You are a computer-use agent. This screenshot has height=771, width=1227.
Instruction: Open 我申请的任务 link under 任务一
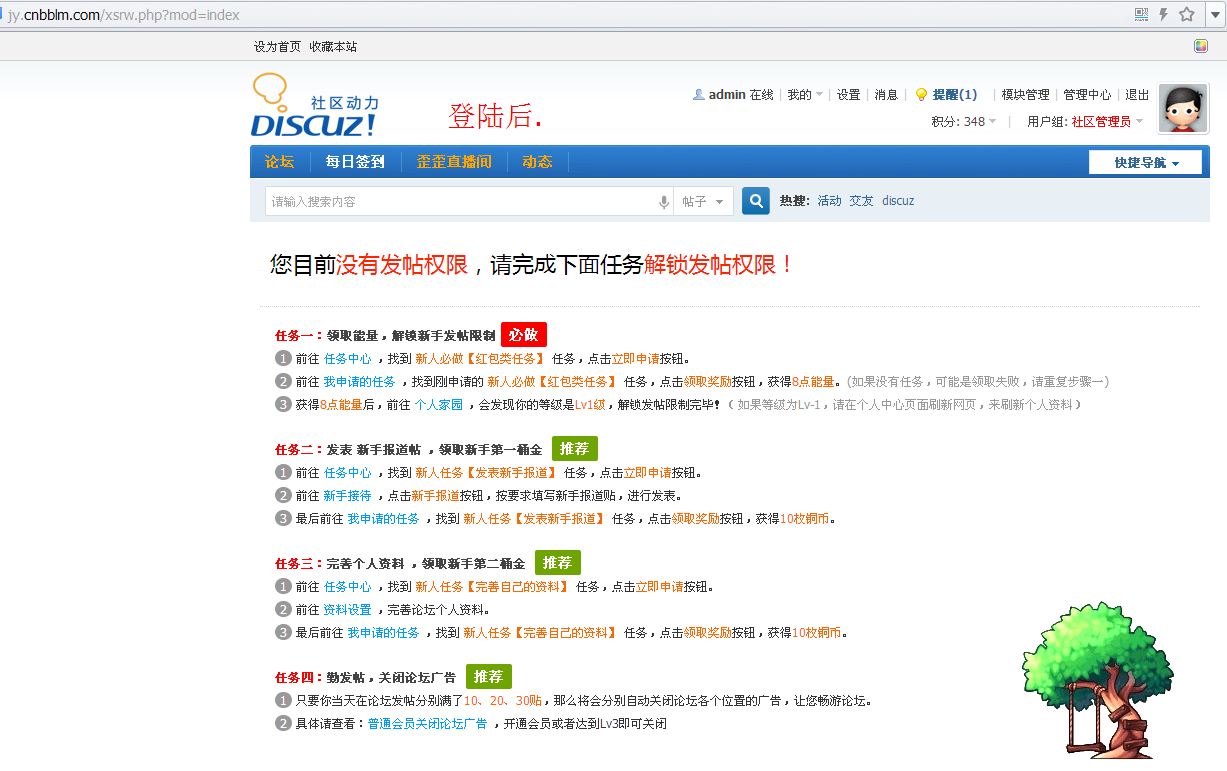click(x=359, y=382)
